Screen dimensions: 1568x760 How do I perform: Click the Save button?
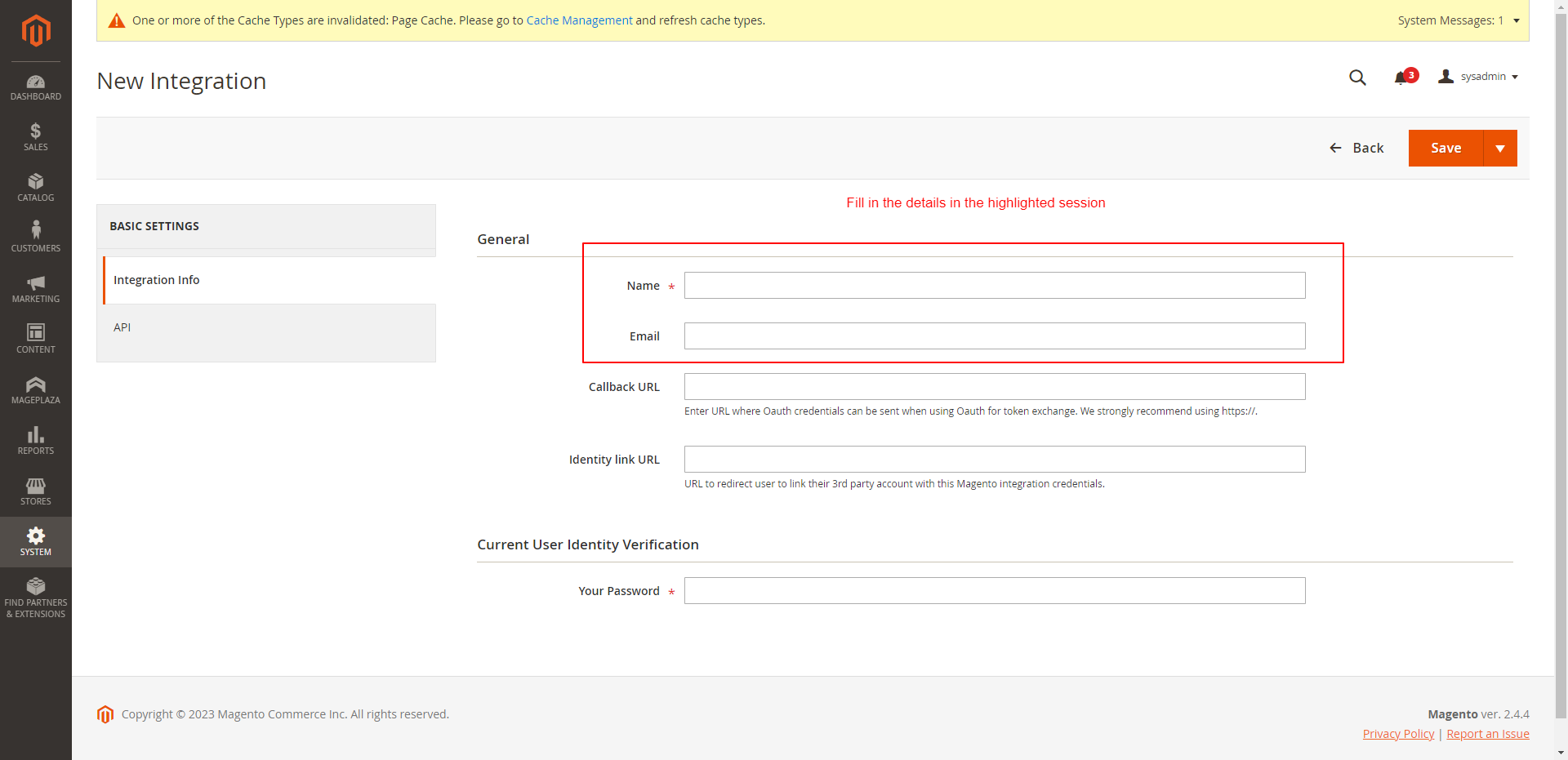click(x=1445, y=148)
